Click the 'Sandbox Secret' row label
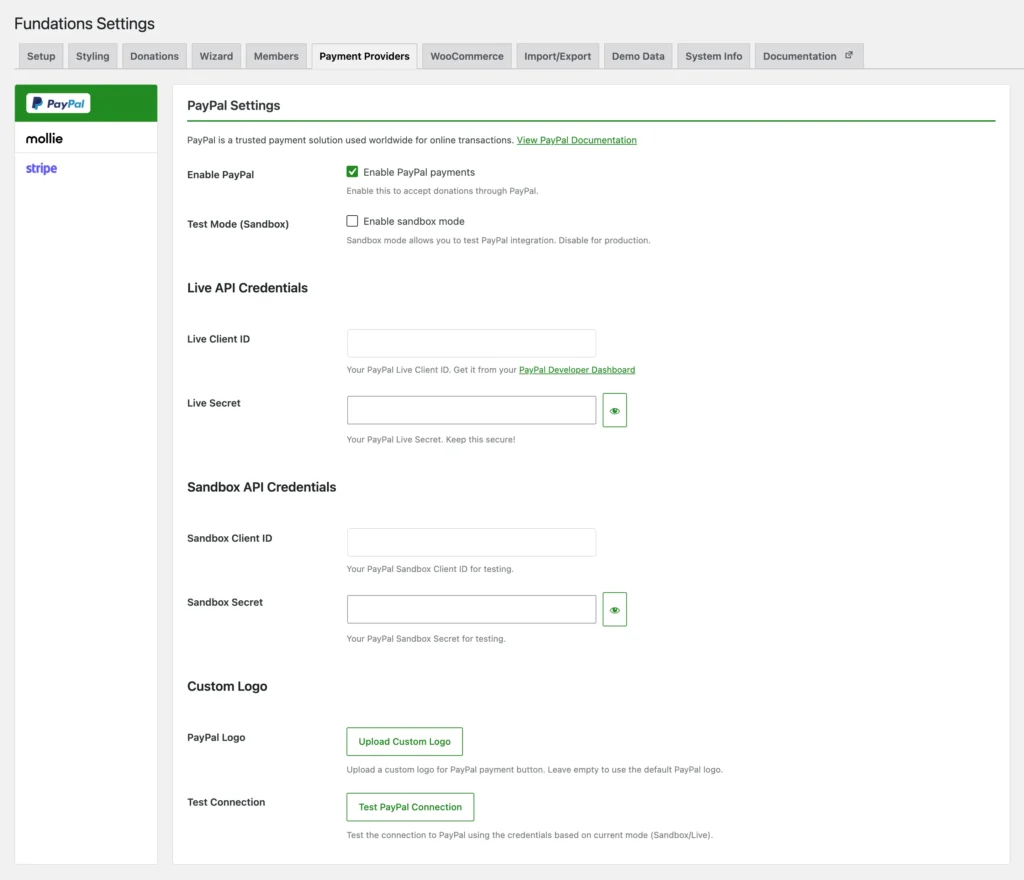This screenshot has height=880, width=1024. pos(225,603)
